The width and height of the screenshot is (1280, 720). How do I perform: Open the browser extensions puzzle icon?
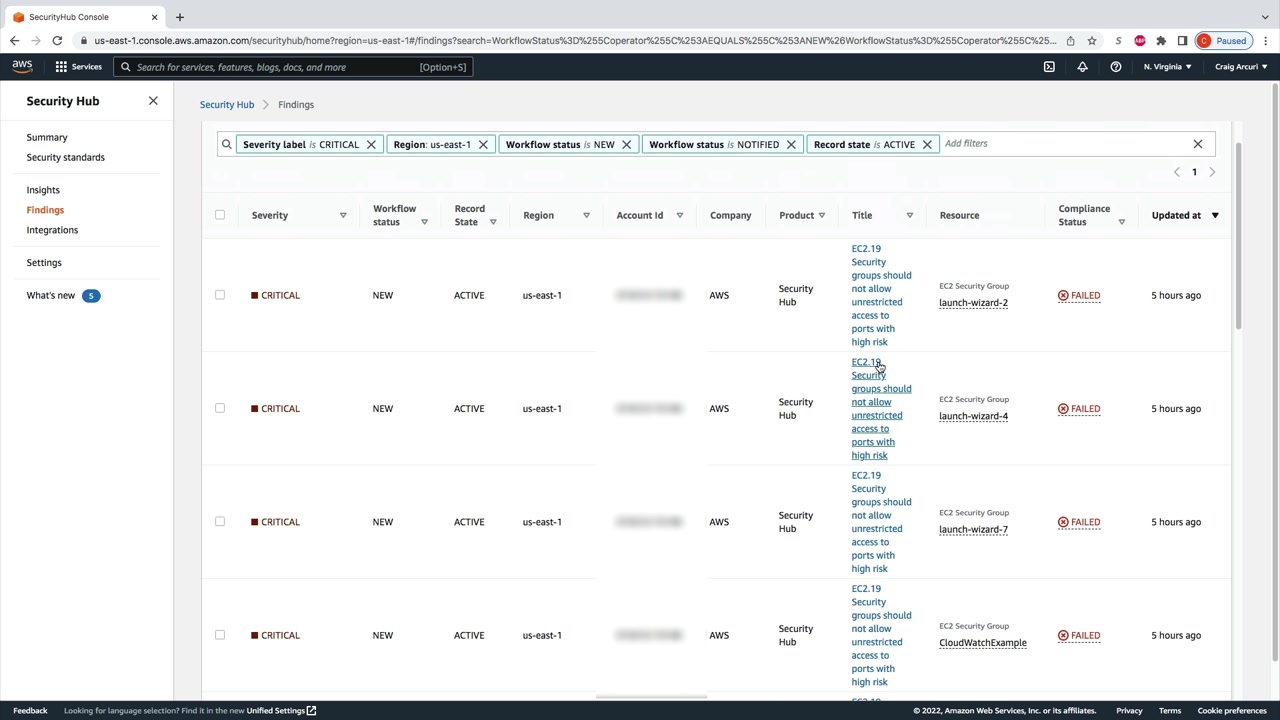tap(1161, 41)
